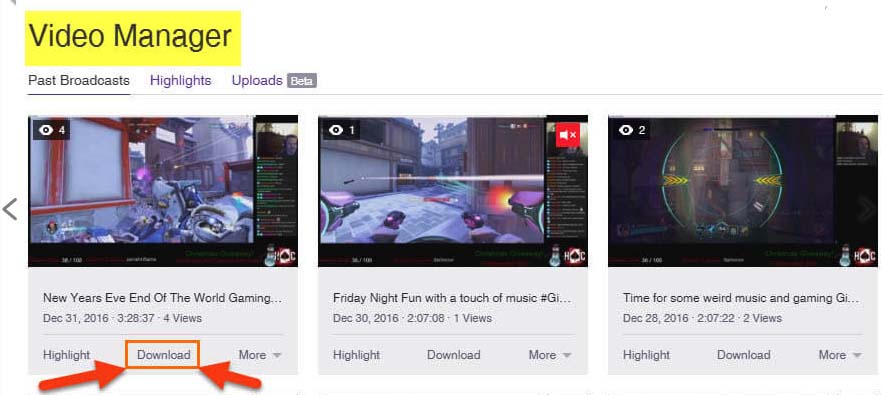Image resolution: width=883 pixels, height=395 pixels.
Task: Highlight the Dec 30, 2016 broadcast
Action: tap(356, 355)
